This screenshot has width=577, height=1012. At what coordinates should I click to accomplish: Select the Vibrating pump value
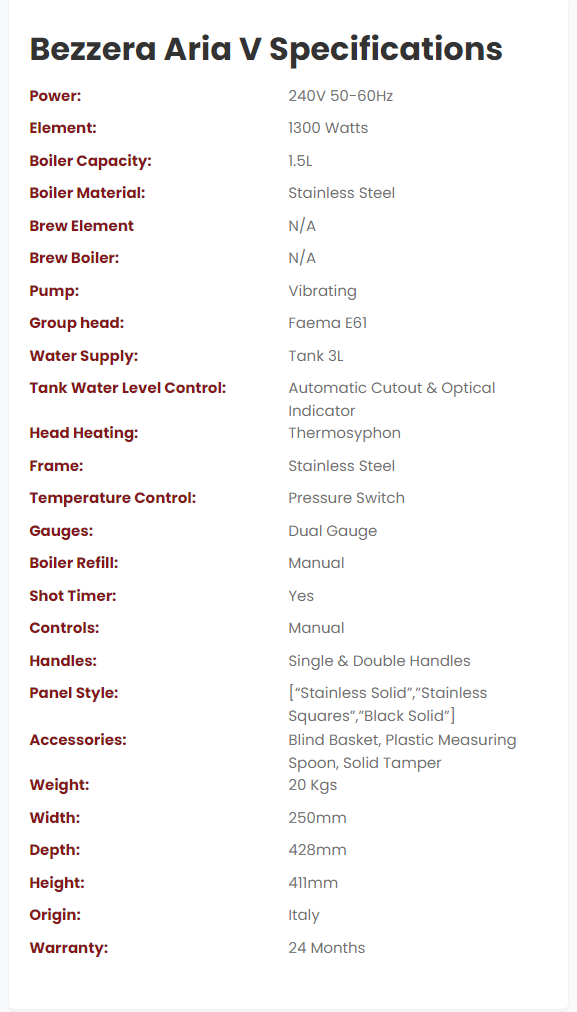[323, 291]
